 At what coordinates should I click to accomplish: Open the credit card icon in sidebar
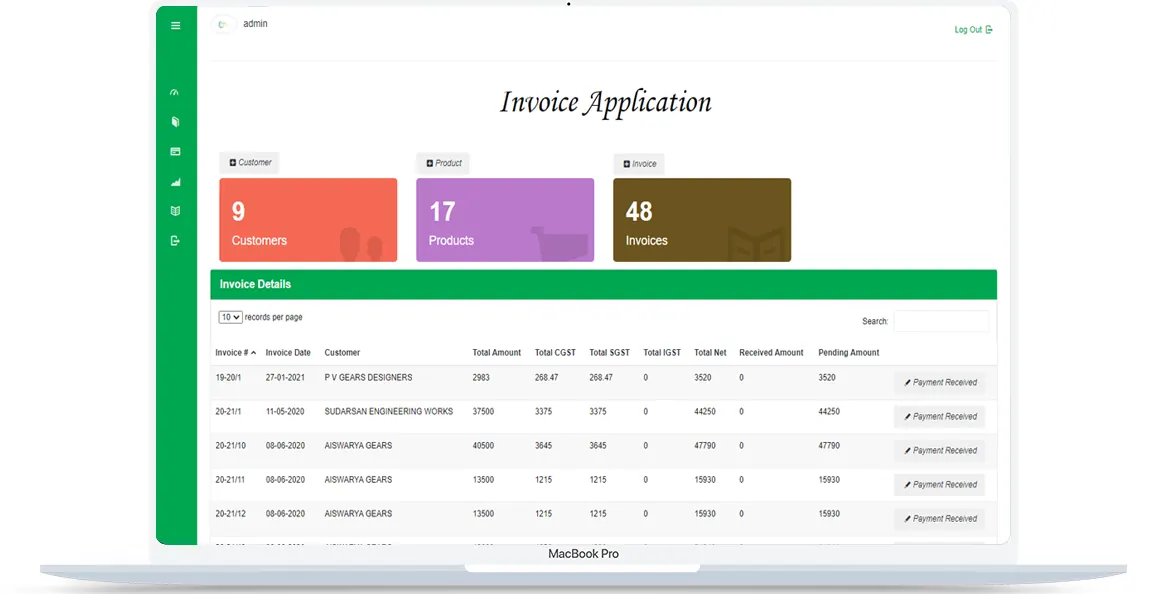coord(175,151)
